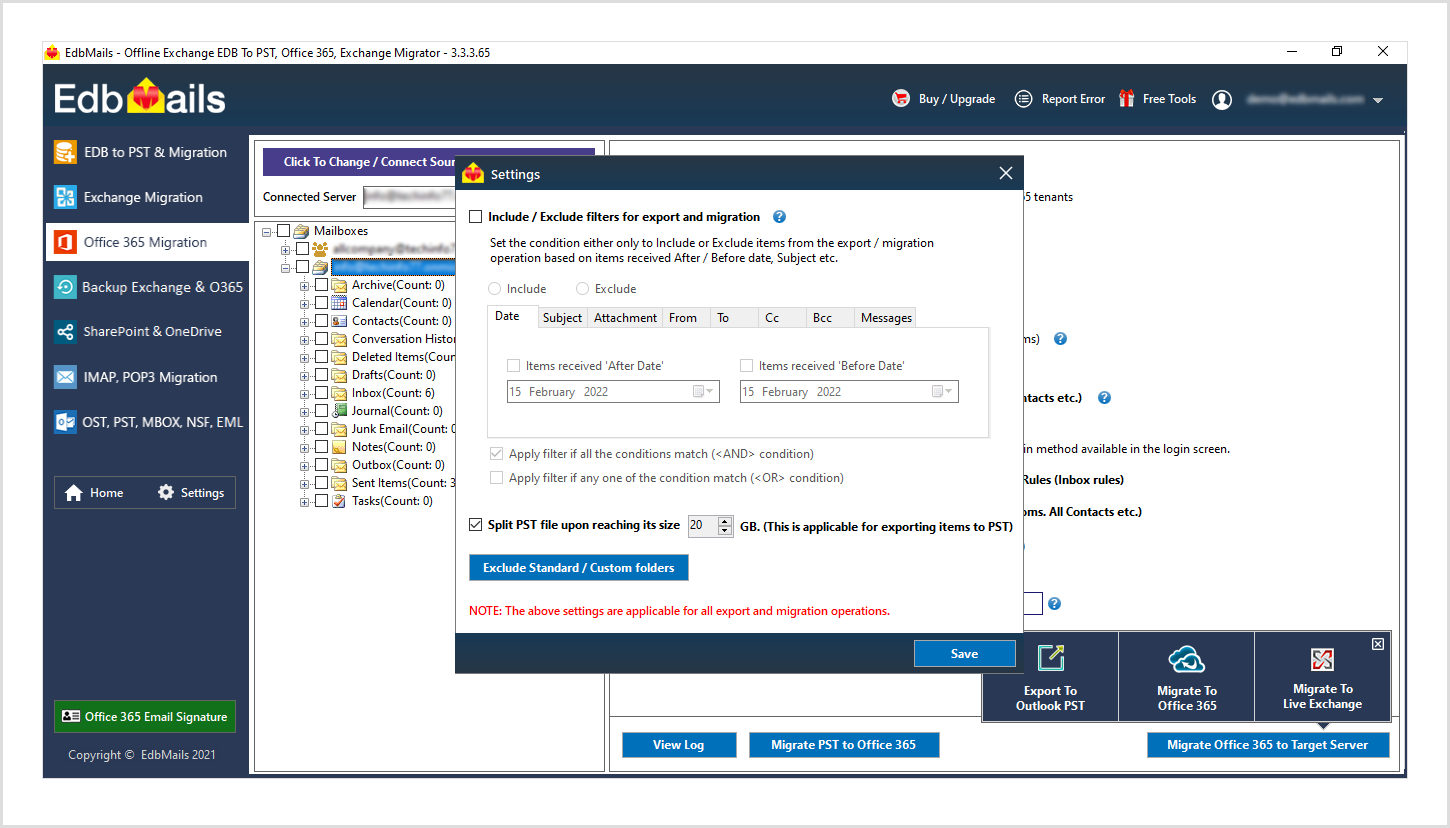Close the Settings dialog

1006,174
